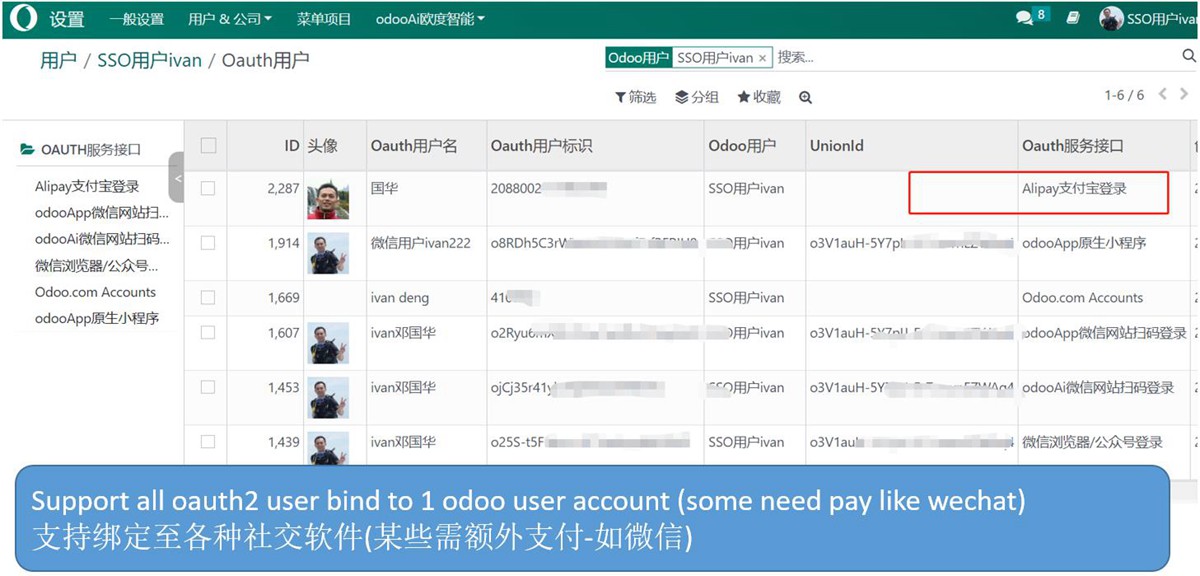Open the 菜单项目 menu

[324, 19]
